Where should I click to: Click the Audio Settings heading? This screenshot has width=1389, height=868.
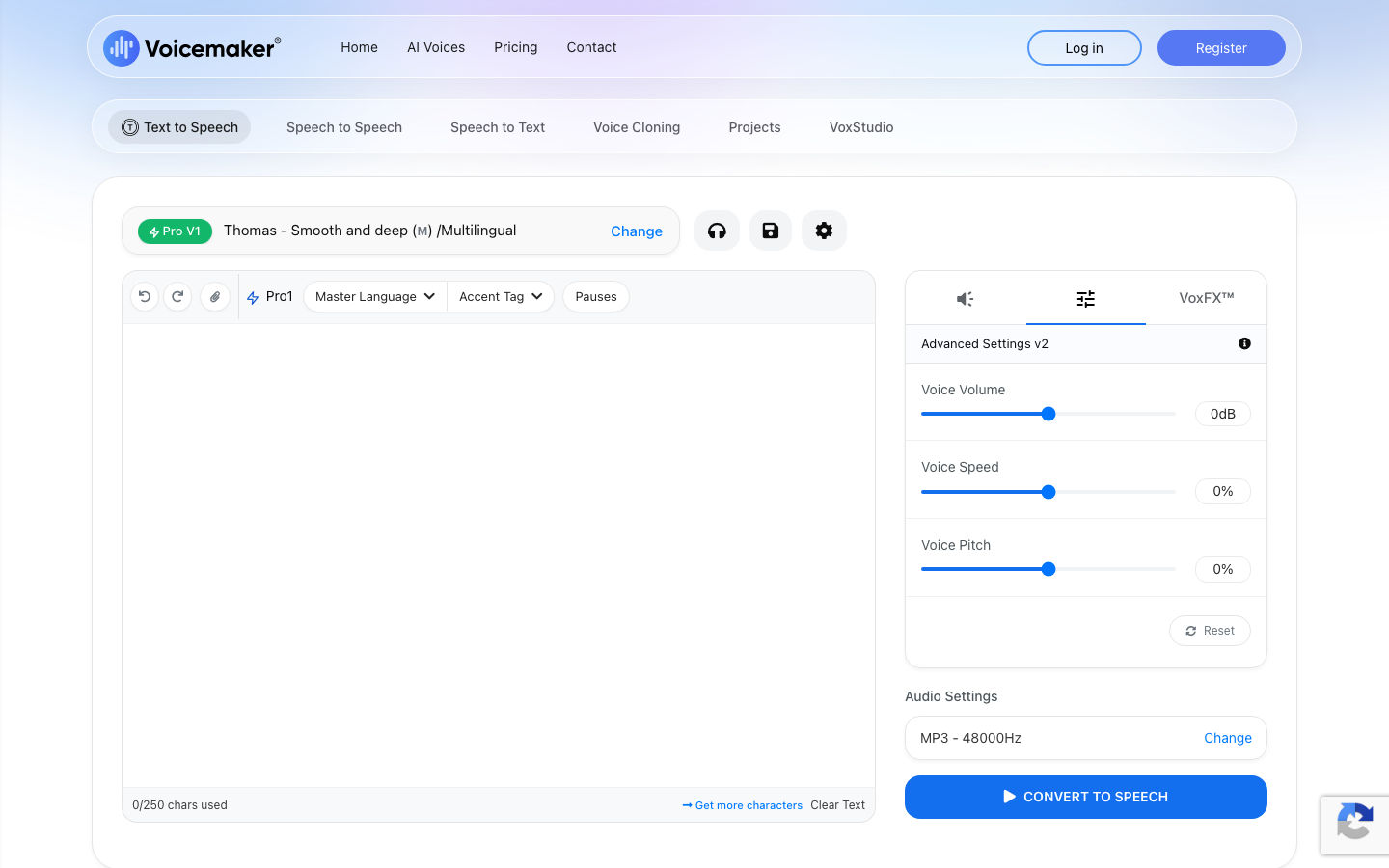click(951, 696)
